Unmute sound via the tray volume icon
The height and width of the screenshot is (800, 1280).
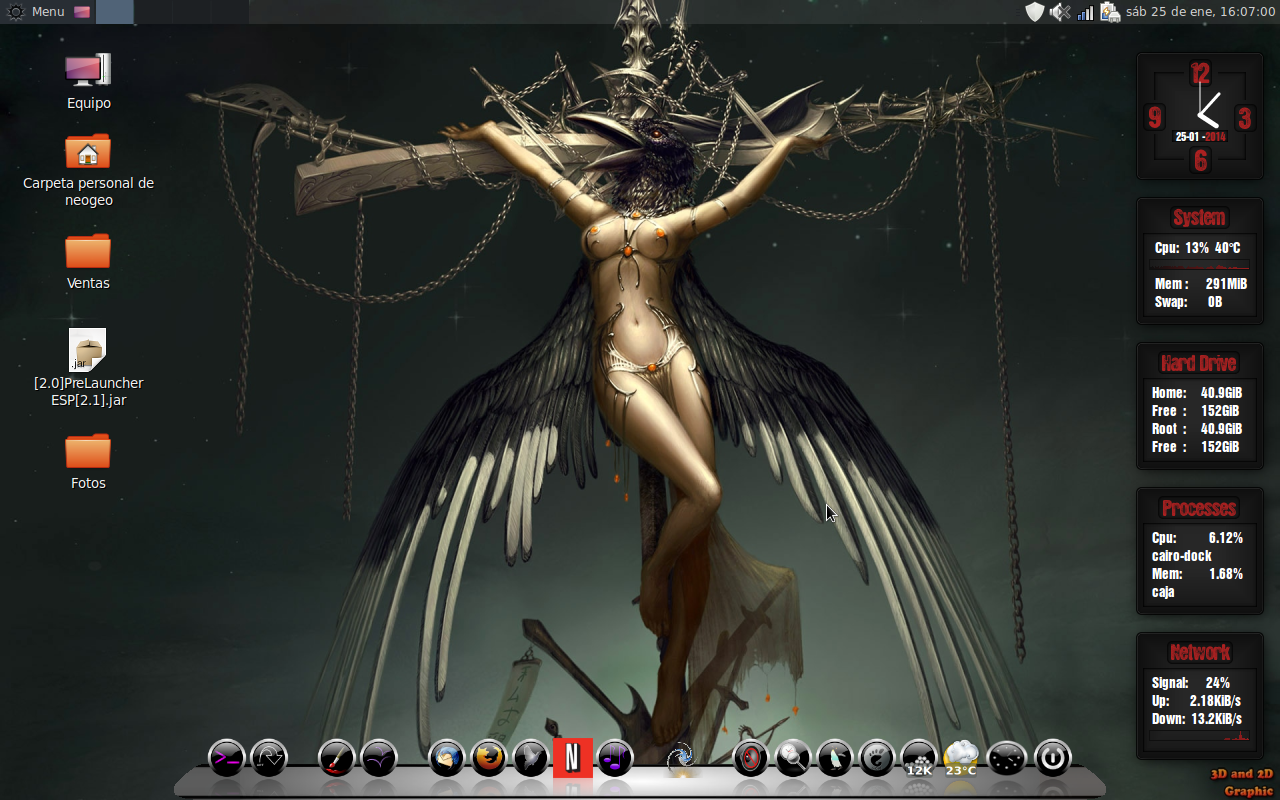tap(1060, 12)
